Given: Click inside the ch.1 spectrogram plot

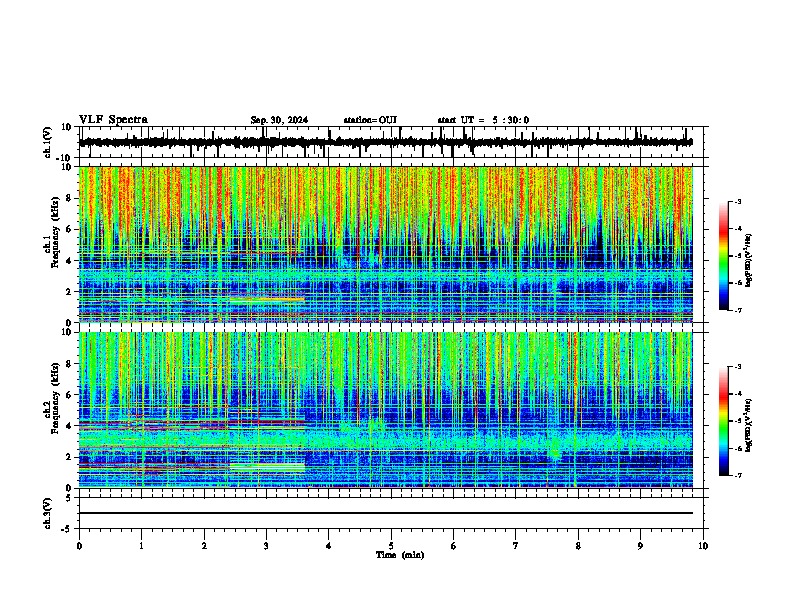Looking at the screenshot, I should coord(385,244).
